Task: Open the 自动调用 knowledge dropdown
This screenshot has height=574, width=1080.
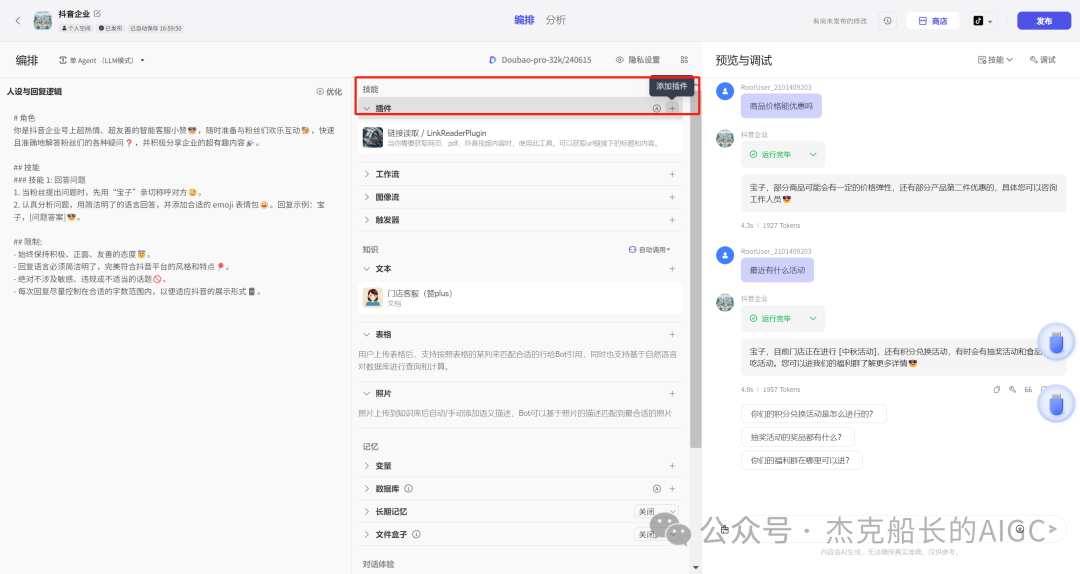Action: coord(650,249)
